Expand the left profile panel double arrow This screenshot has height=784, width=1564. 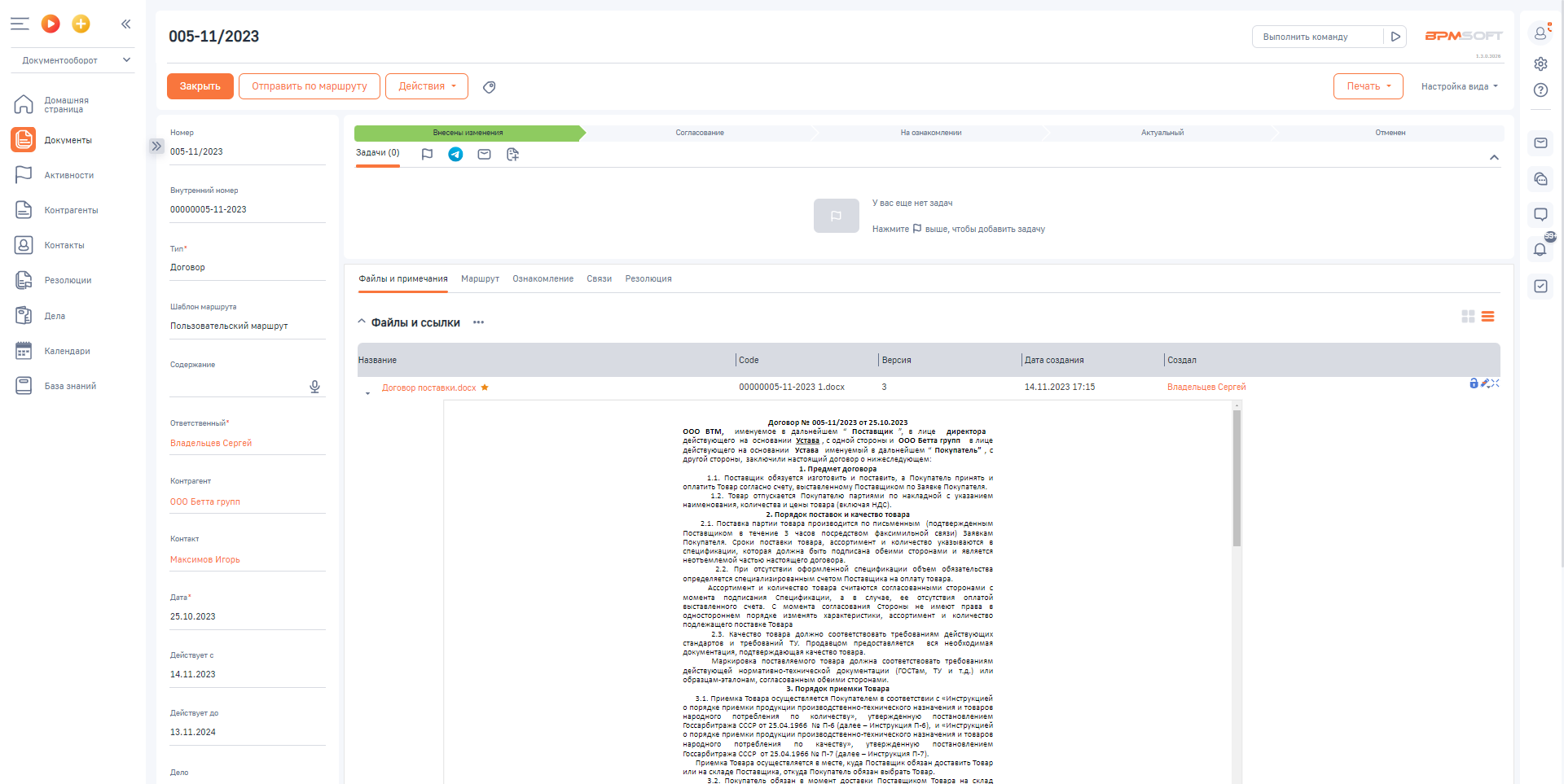coord(156,146)
